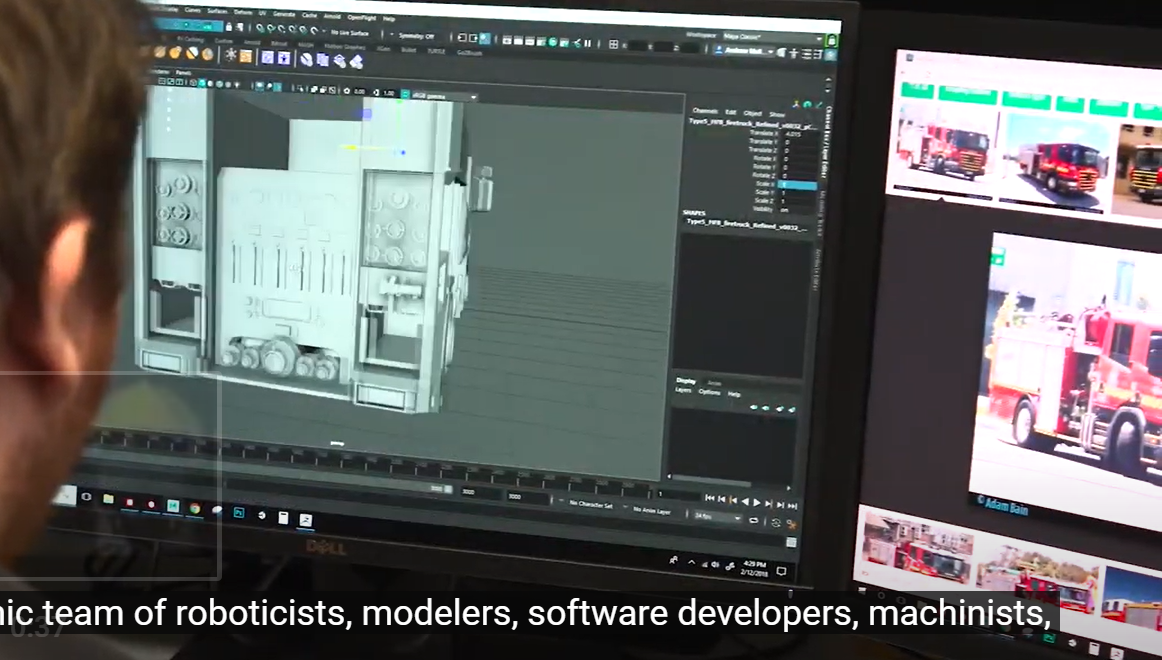Screen dimensions: 1162x660
Task: Switch to Display tab in Layer Editor
Action: (686, 381)
